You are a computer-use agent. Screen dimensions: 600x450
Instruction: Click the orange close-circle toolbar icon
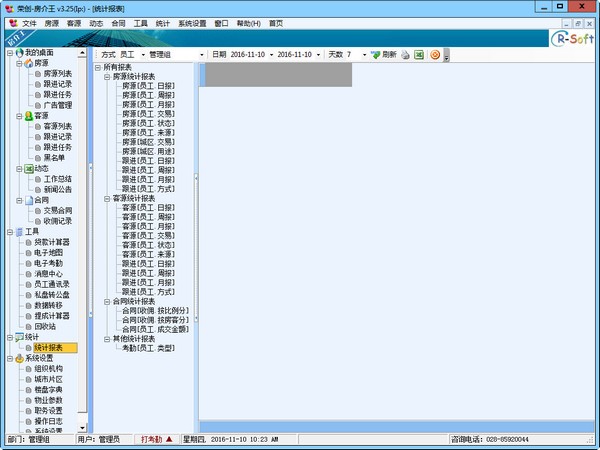click(435, 54)
